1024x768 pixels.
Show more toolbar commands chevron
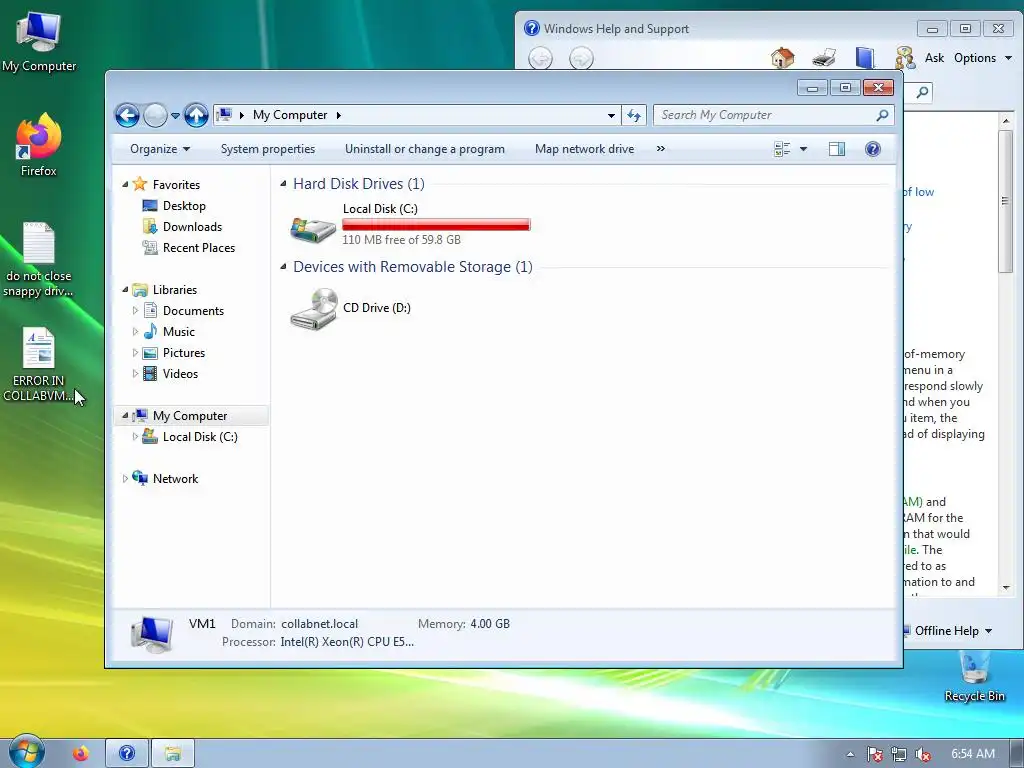tap(661, 149)
